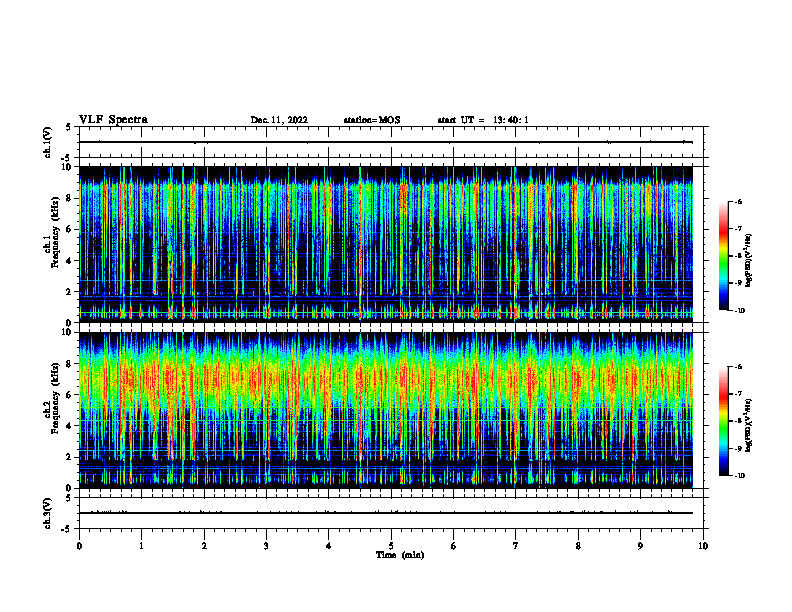Screen dimensions: 792x612
Task: Click the "station=MOS" header label
Action: (x=372, y=120)
